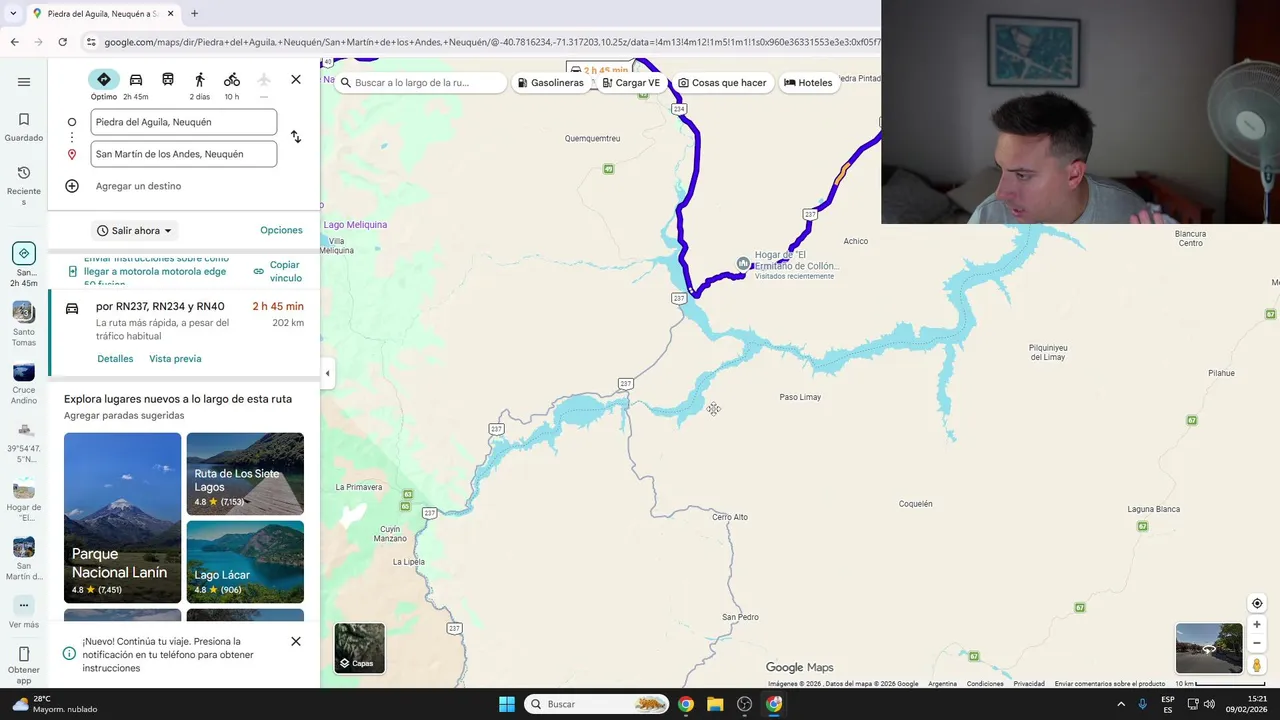Open the Google Maps hamburger menu
The image size is (1280, 720).
(24, 82)
